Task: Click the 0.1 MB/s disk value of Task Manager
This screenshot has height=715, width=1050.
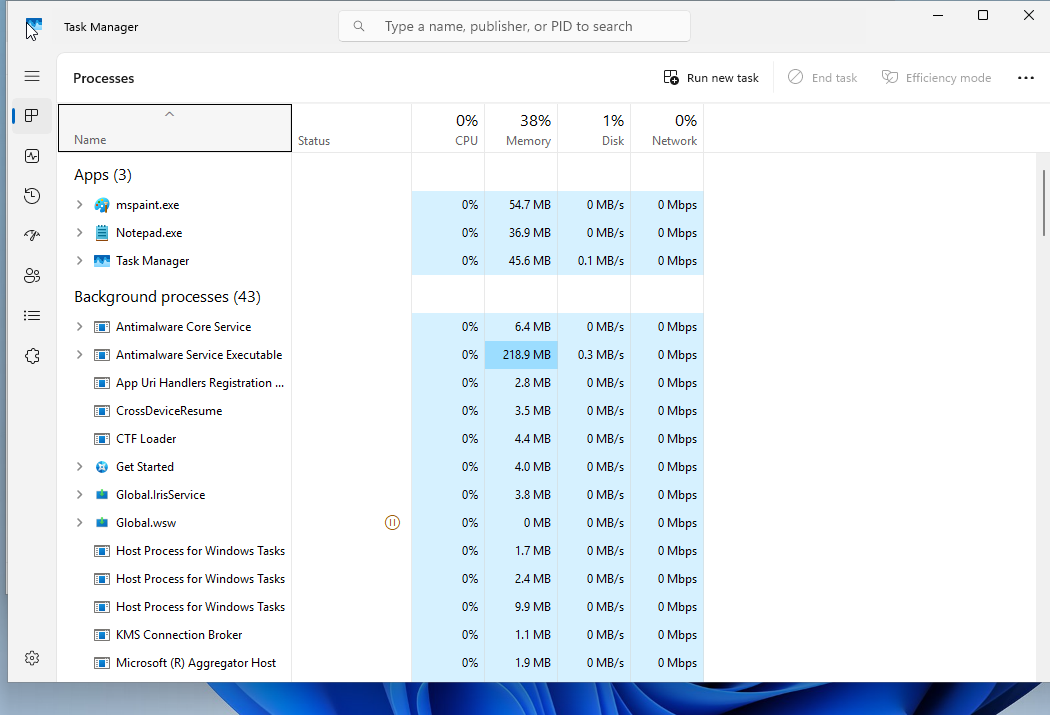Action: click(601, 261)
